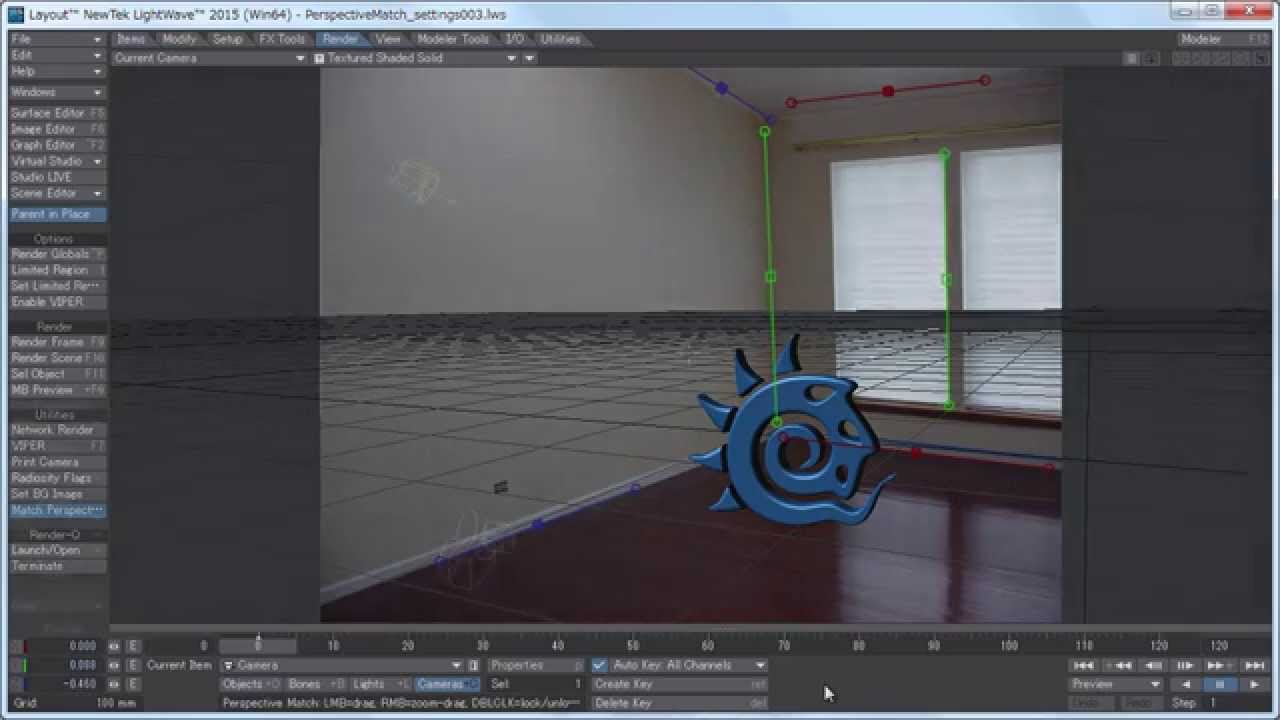
Task: Jump to first frame transport button
Action: [1084, 665]
